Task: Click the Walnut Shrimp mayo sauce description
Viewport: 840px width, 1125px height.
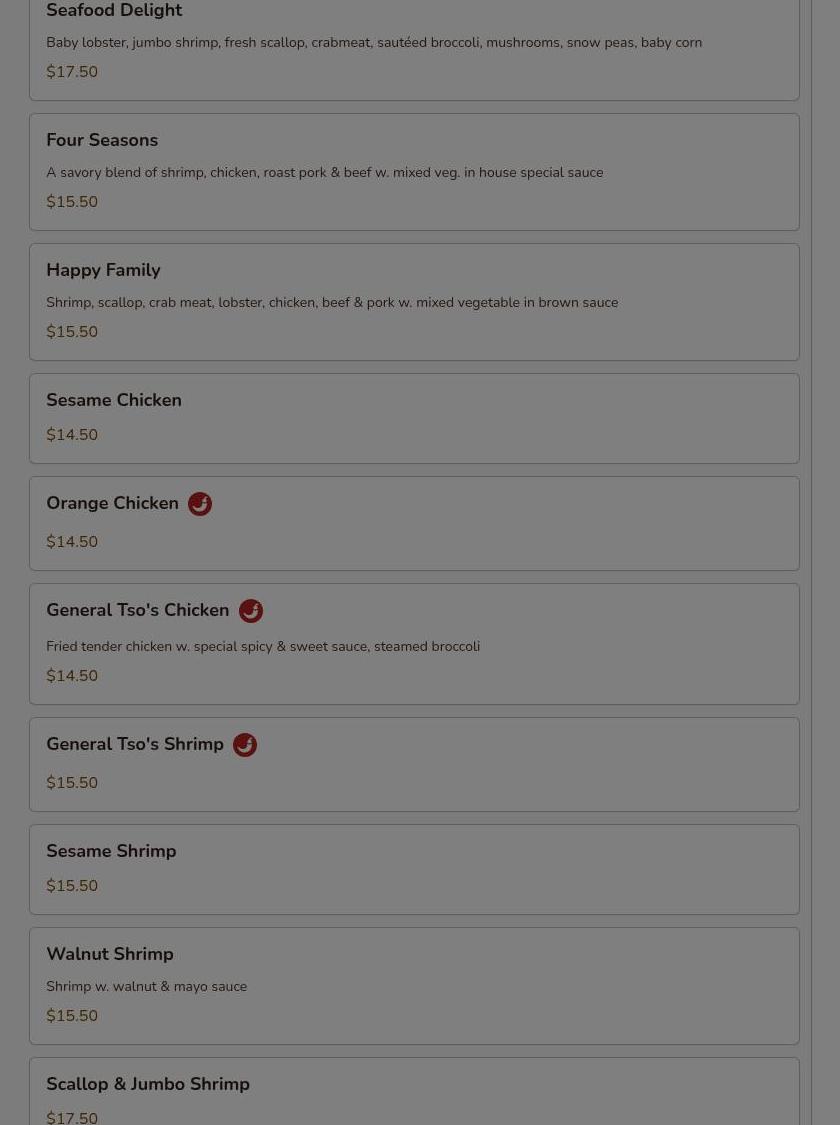Action: [x=146, y=987]
